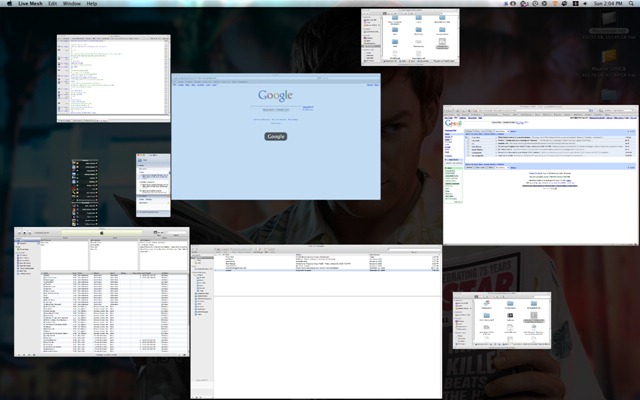Open the Live Mesh menu
Viewport: 640px width, 400px height.
pyautogui.click(x=31, y=3)
